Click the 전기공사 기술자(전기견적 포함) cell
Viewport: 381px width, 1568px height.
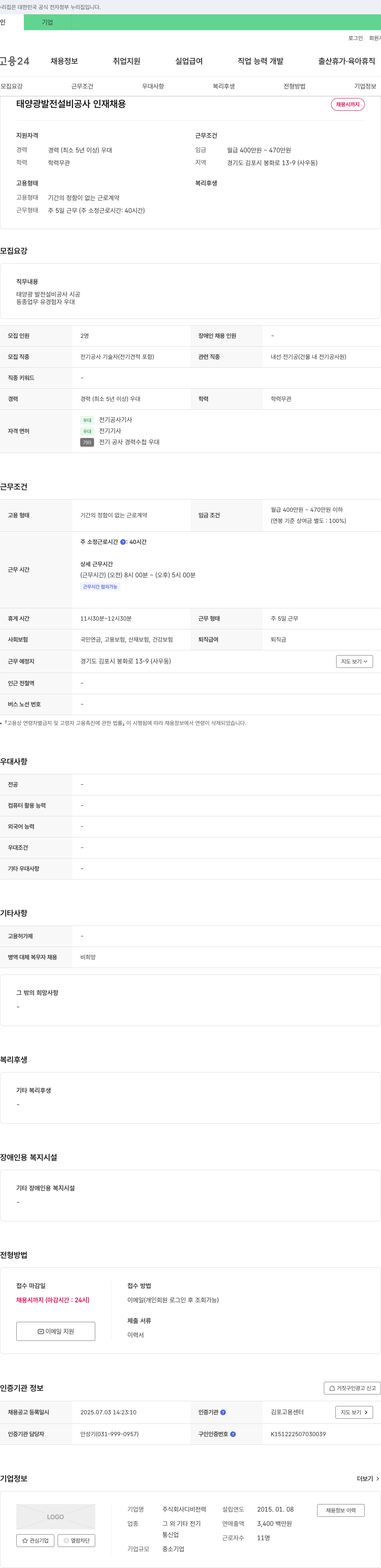117,357
